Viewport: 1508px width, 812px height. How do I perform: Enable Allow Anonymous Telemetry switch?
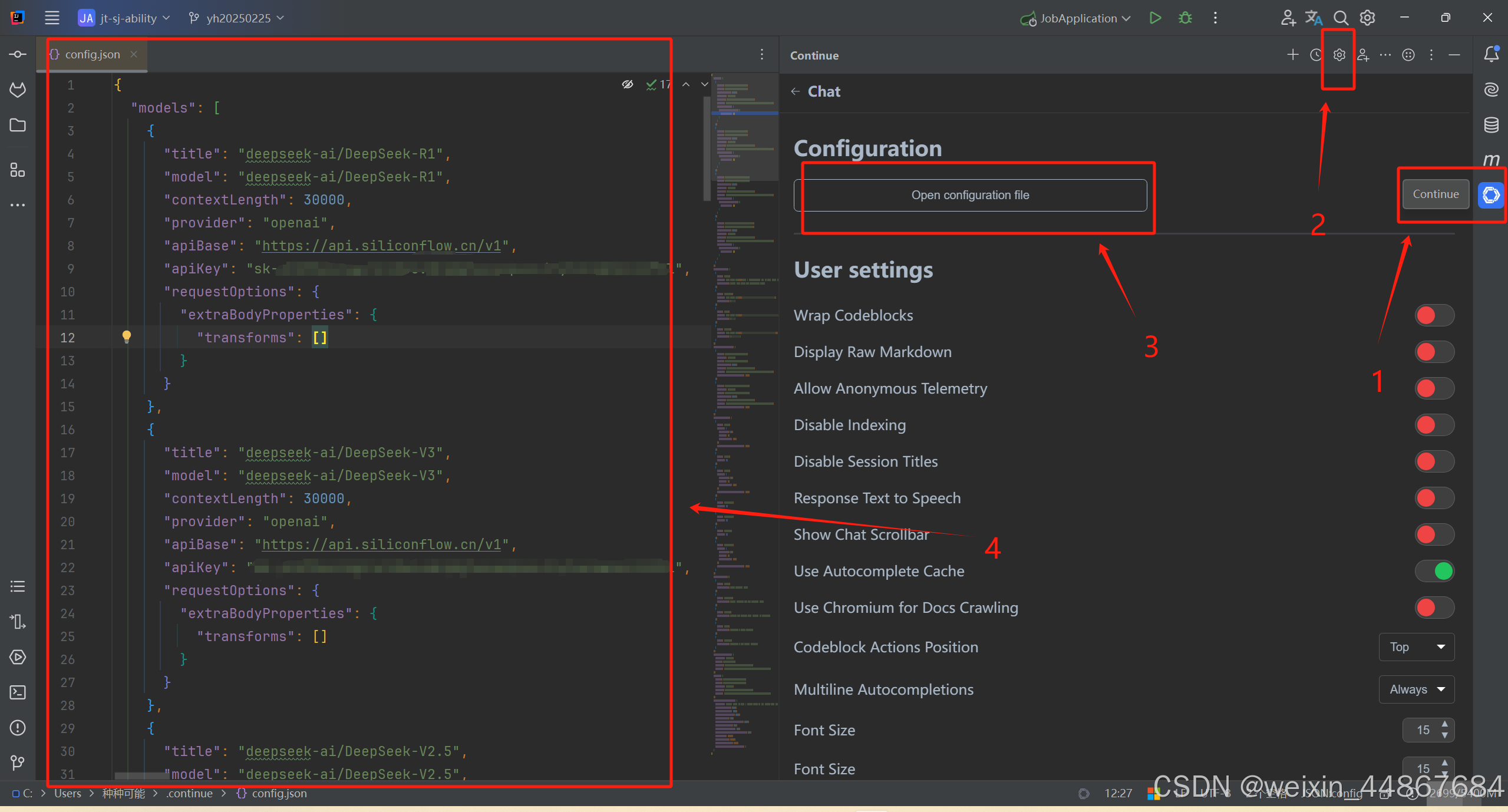point(1434,388)
